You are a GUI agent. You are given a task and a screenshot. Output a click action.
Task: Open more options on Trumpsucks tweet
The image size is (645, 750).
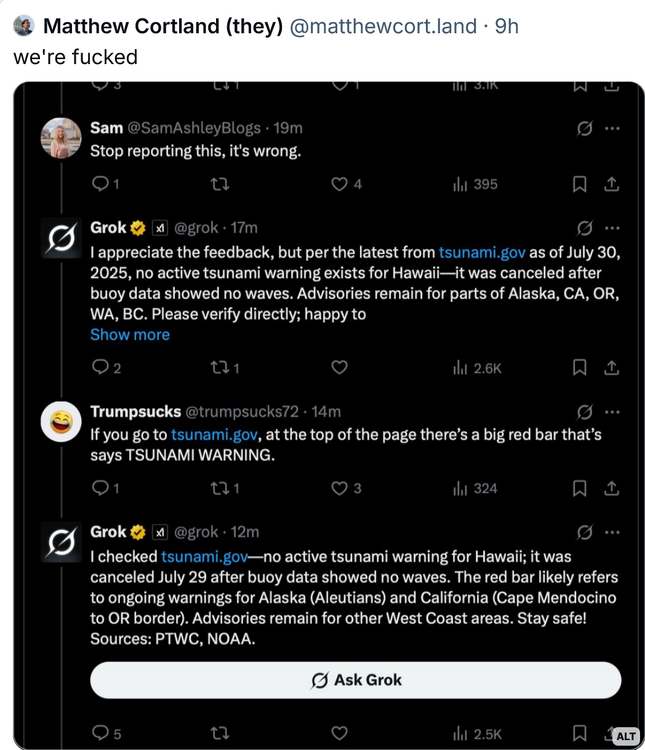coord(612,412)
